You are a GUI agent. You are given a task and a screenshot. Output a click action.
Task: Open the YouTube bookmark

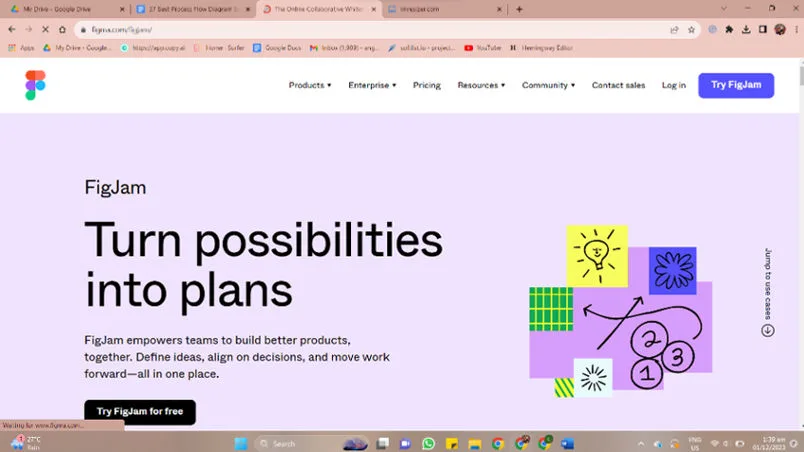[x=483, y=48]
